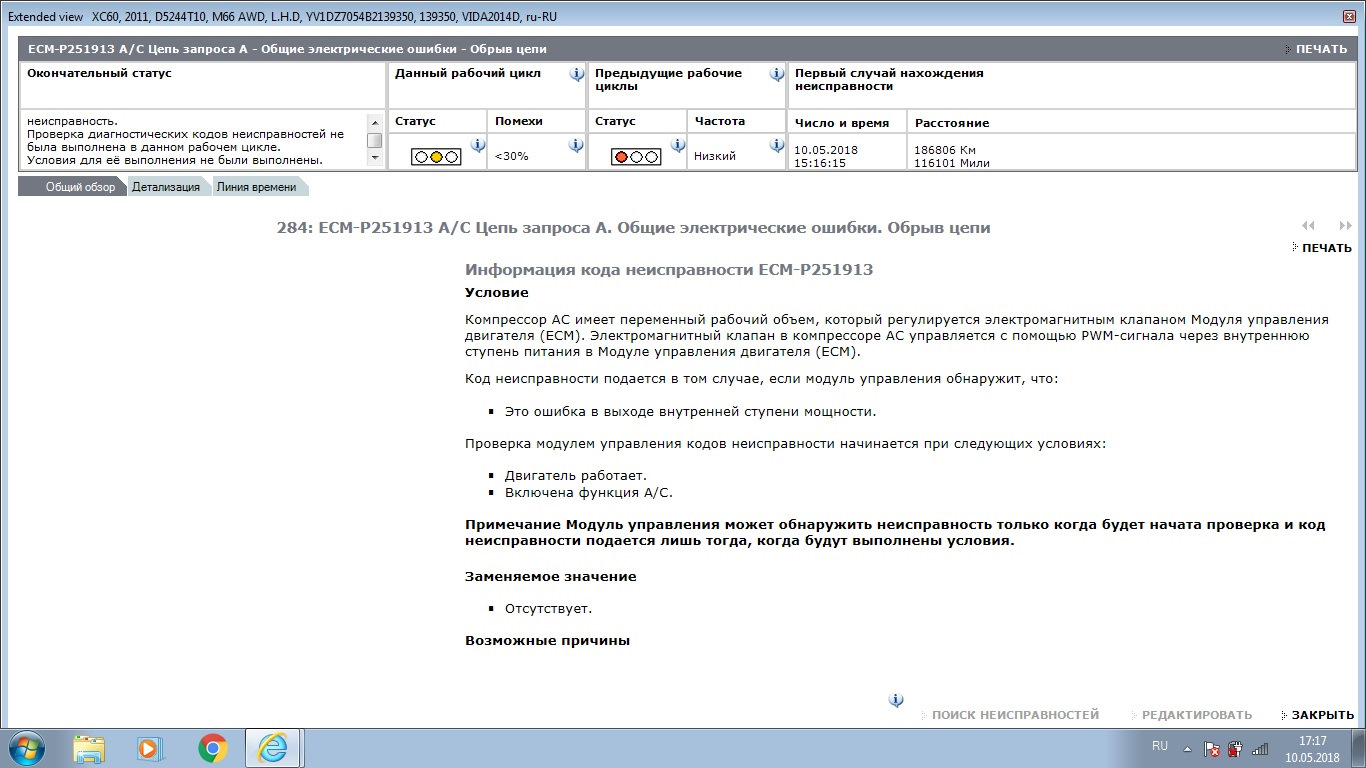Open Google Chrome from the taskbar

click(212, 748)
